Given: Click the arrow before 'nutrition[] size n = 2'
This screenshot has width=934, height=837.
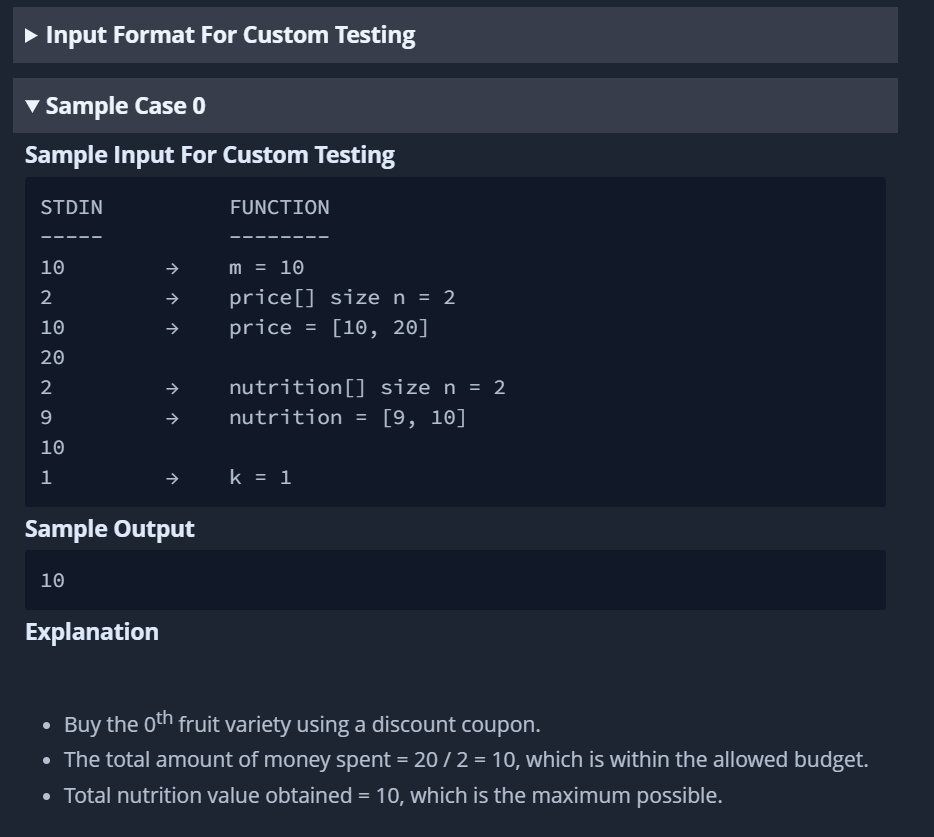Looking at the screenshot, I should coord(172,388).
